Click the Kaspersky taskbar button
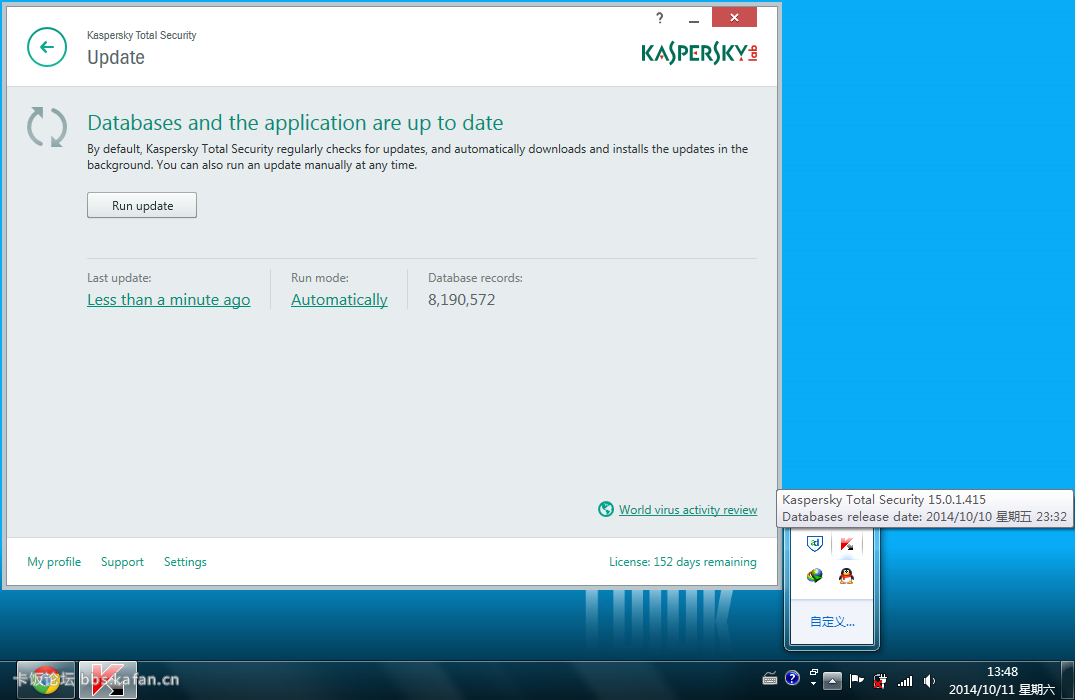 pos(108,680)
